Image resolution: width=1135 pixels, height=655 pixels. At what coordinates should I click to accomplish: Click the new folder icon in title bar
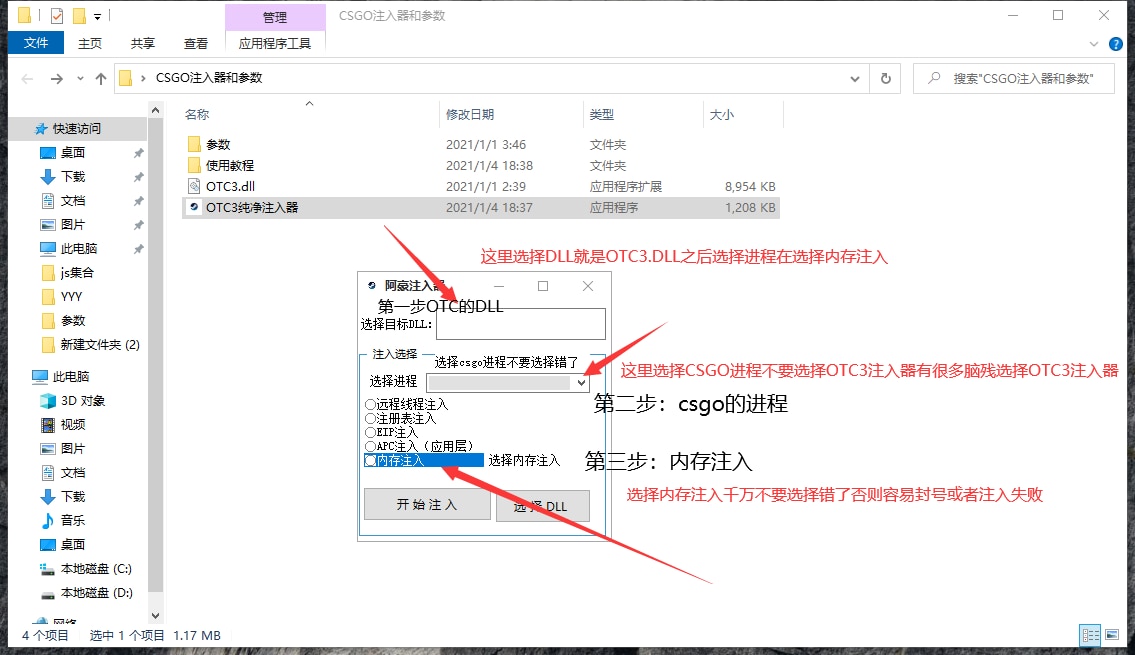pyautogui.click(x=79, y=15)
